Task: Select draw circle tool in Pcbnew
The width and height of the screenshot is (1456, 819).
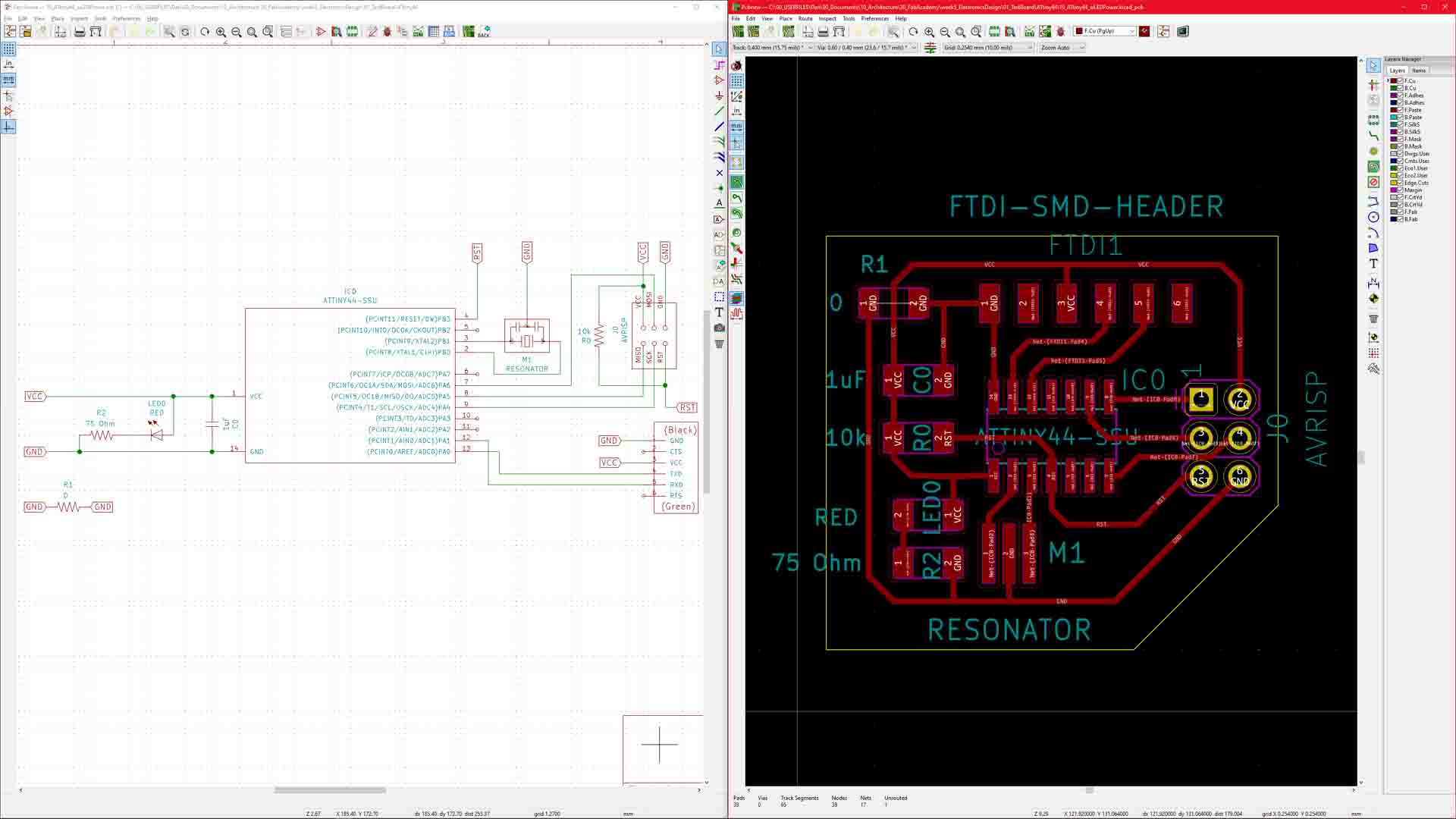Action: 1373,217
